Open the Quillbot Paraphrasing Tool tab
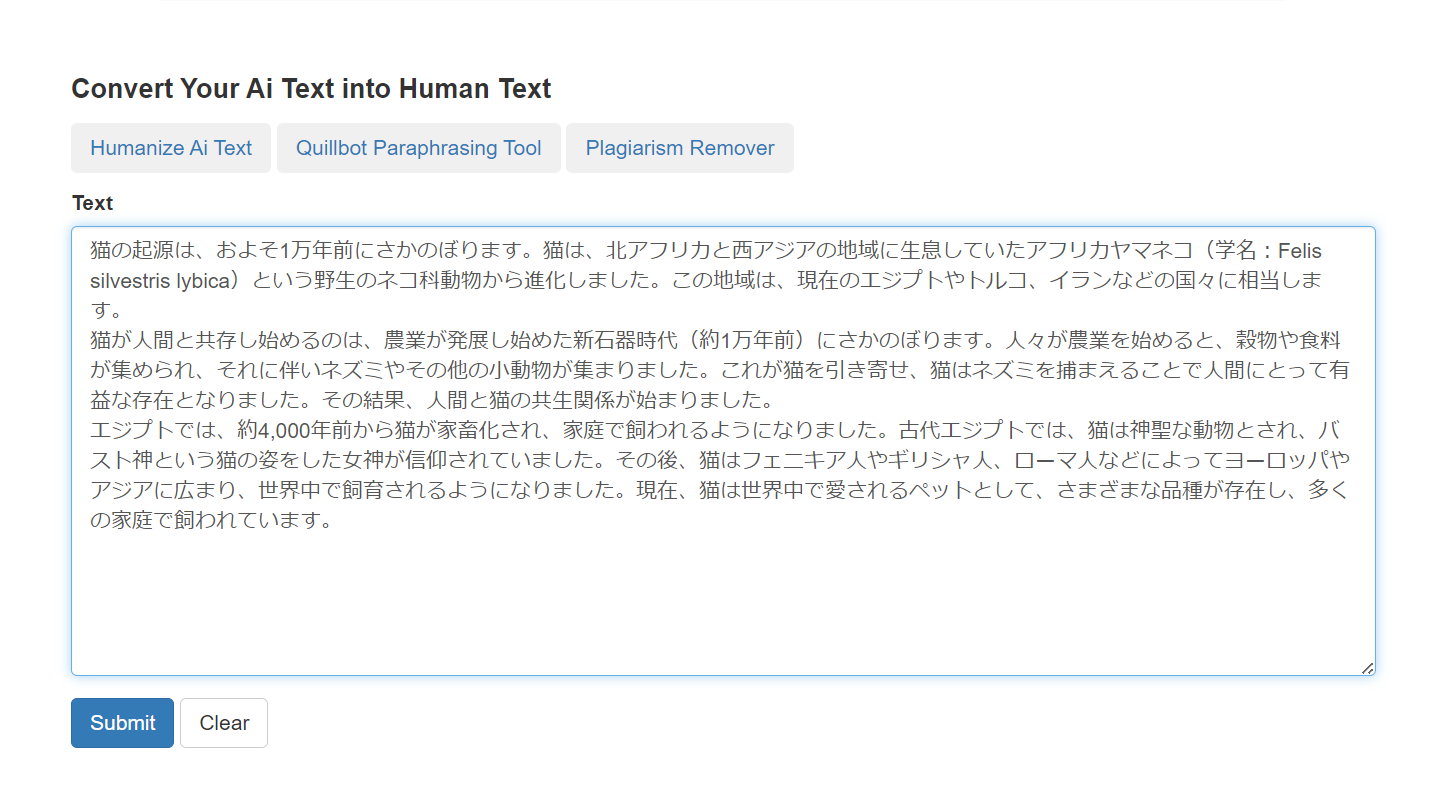This screenshot has width=1452, height=790. [418, 147]
